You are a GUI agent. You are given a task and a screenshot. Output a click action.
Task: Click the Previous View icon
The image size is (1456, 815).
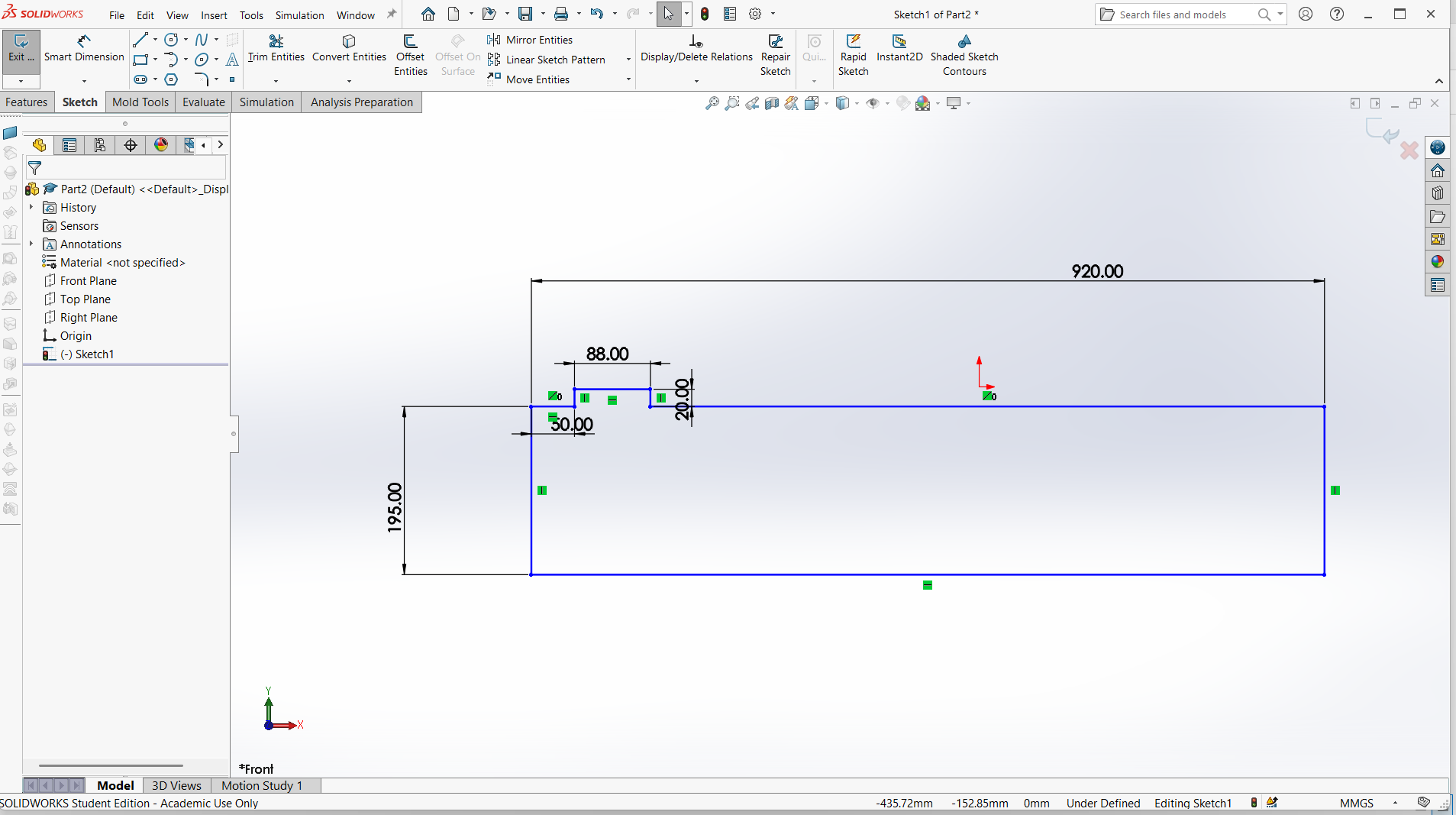pos(752,103)
